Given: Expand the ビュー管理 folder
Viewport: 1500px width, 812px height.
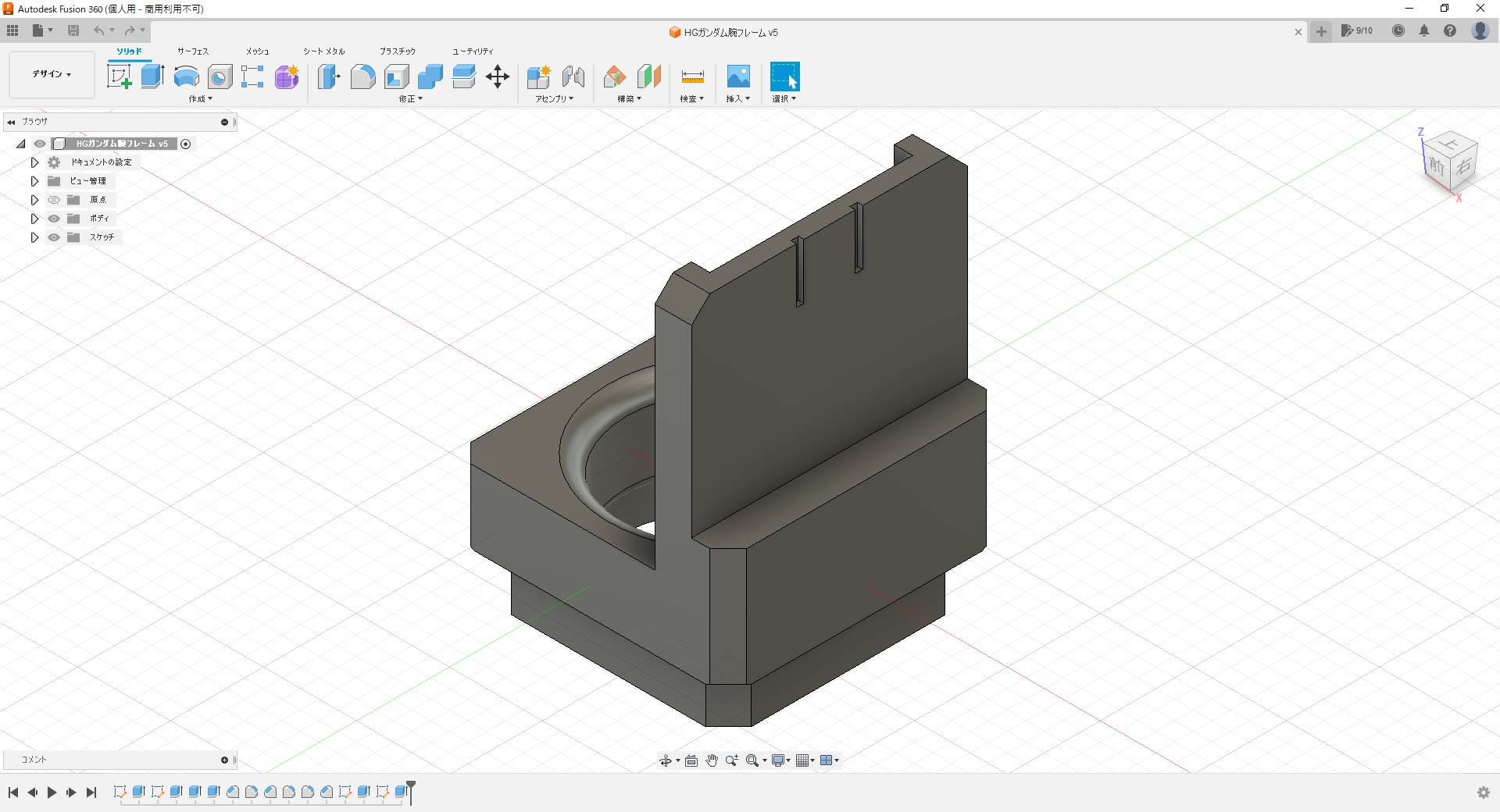Looking at the screenshot, I should [x=34, y=181].
